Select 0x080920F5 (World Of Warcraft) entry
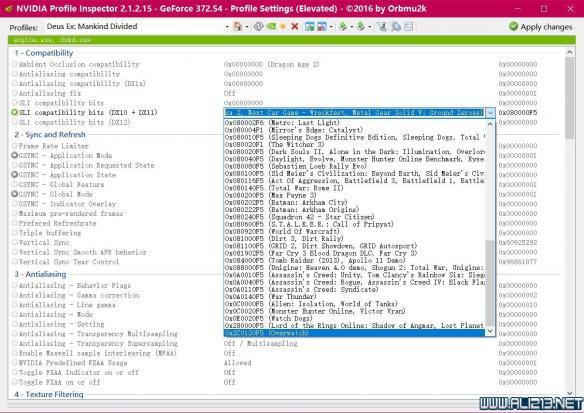Image resolution: width=584 pixels, height=413 pixels. pos(355,231)
